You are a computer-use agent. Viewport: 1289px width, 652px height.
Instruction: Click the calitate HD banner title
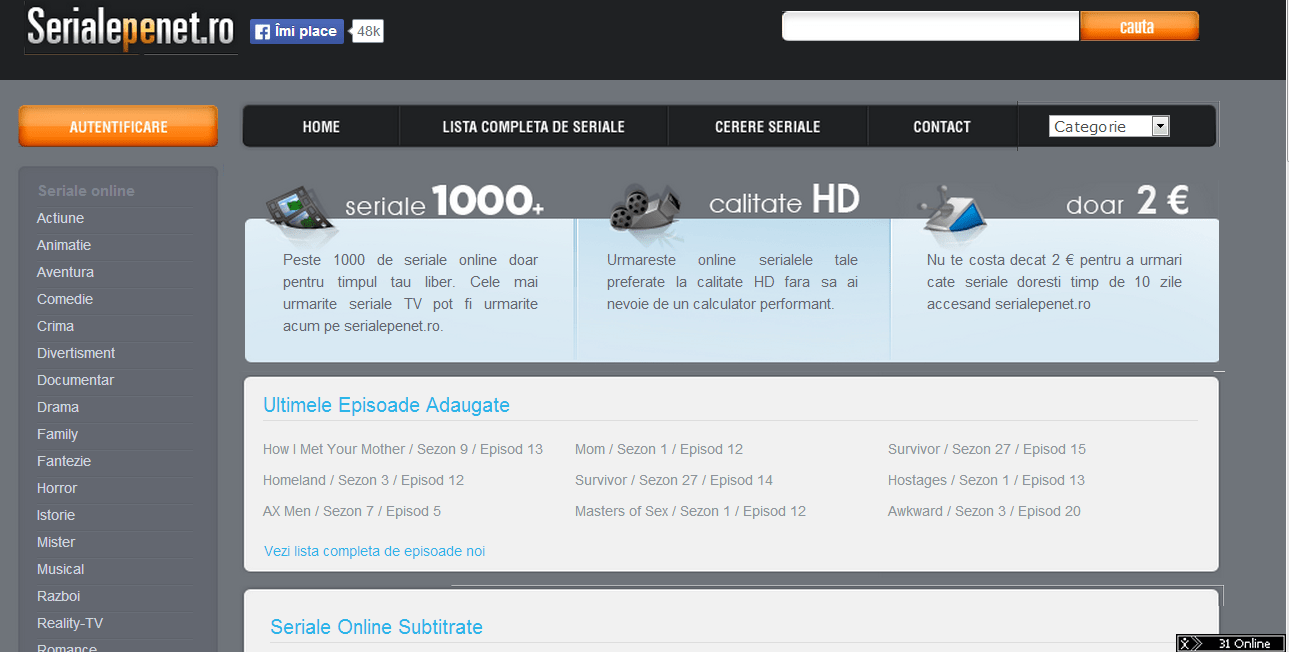pos(784,201)
